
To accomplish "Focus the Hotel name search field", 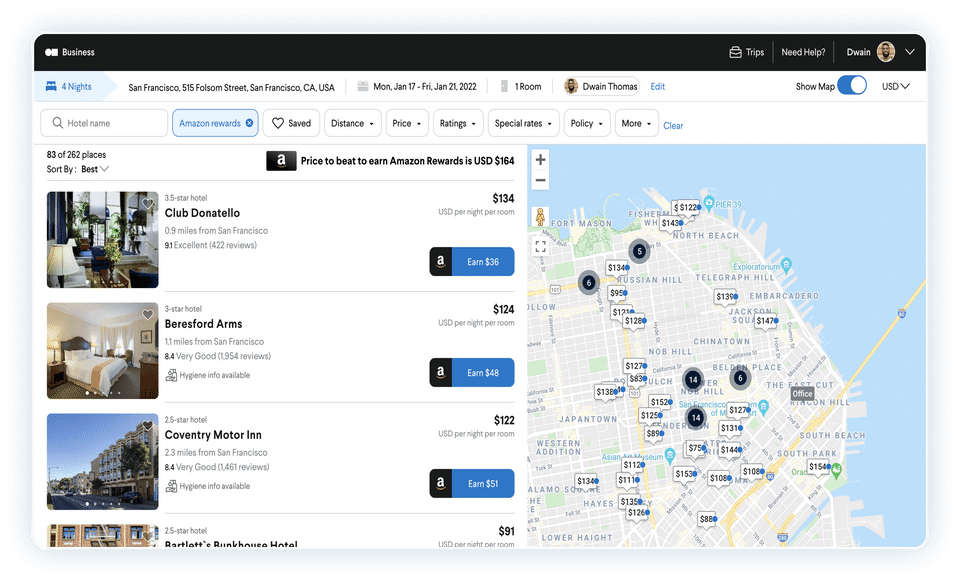I will (104, 123).
